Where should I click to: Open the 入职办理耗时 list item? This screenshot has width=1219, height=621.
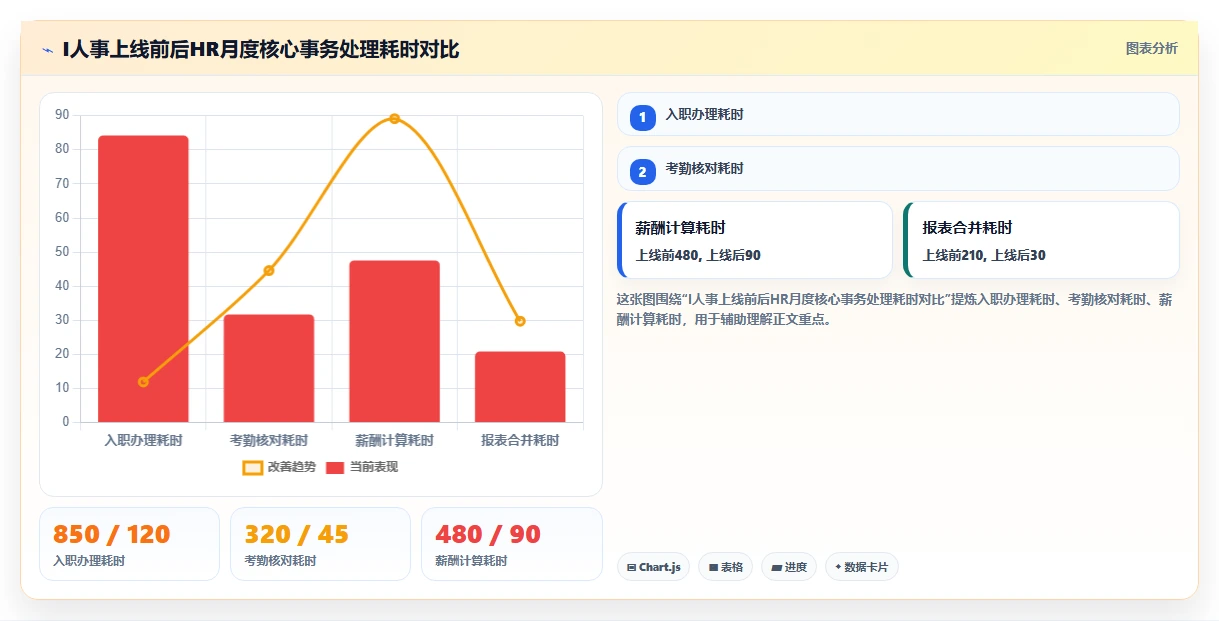pos(898,114)
